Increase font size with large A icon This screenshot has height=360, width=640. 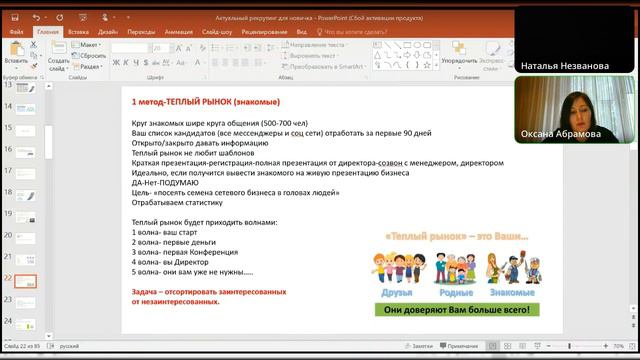[178, 48]
